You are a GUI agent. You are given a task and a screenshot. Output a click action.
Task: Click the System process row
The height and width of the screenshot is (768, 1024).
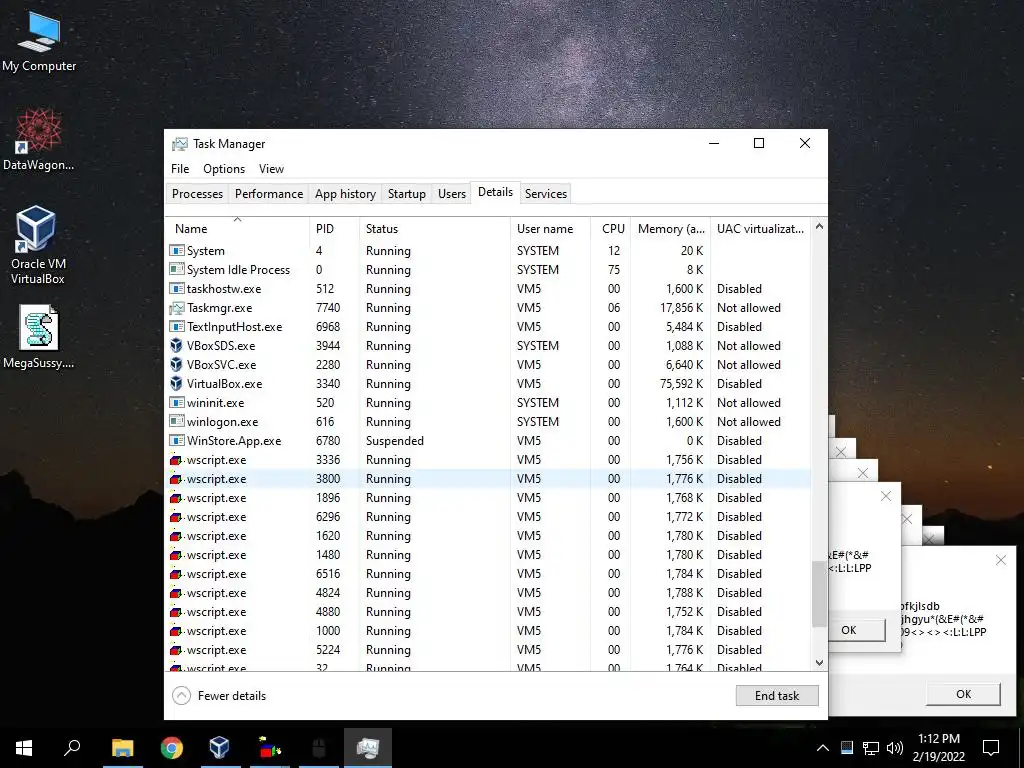click(488, 251)
